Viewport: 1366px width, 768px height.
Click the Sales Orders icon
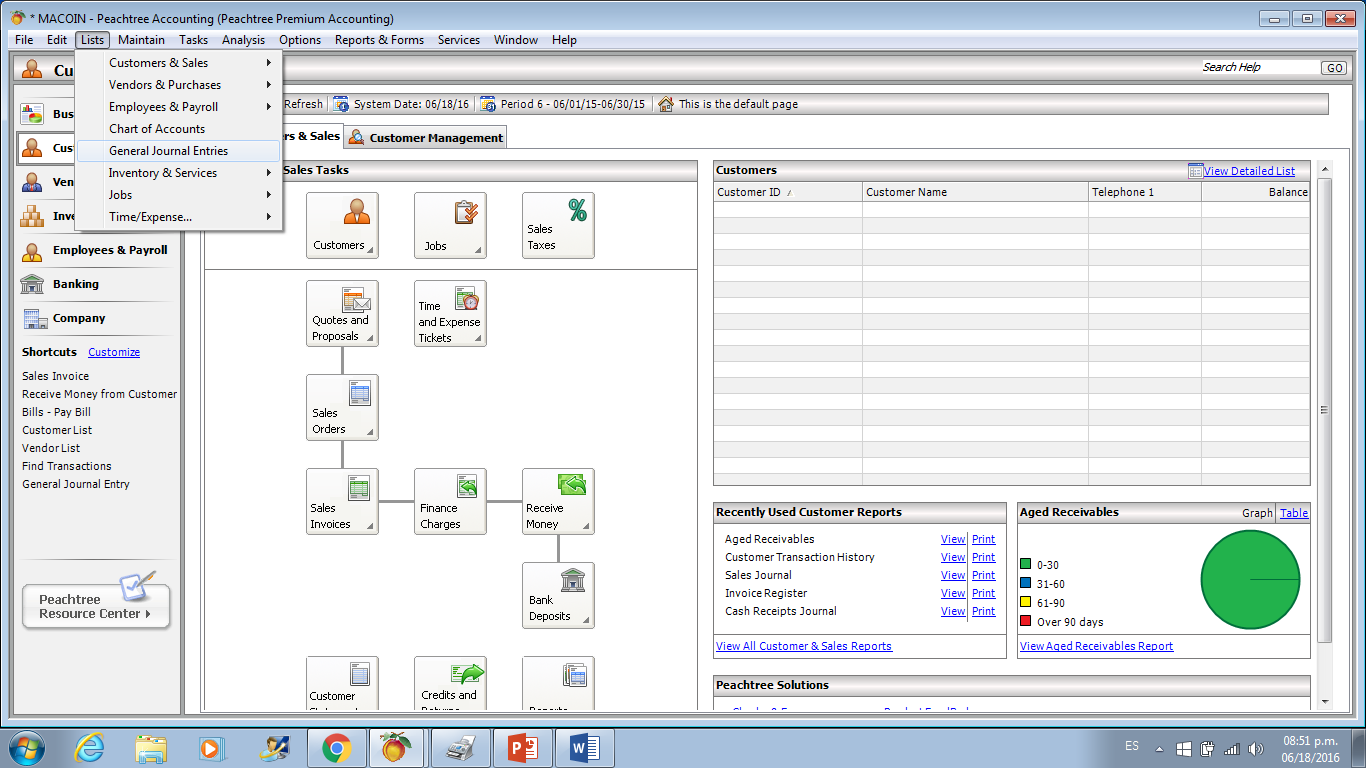point(342,407)
